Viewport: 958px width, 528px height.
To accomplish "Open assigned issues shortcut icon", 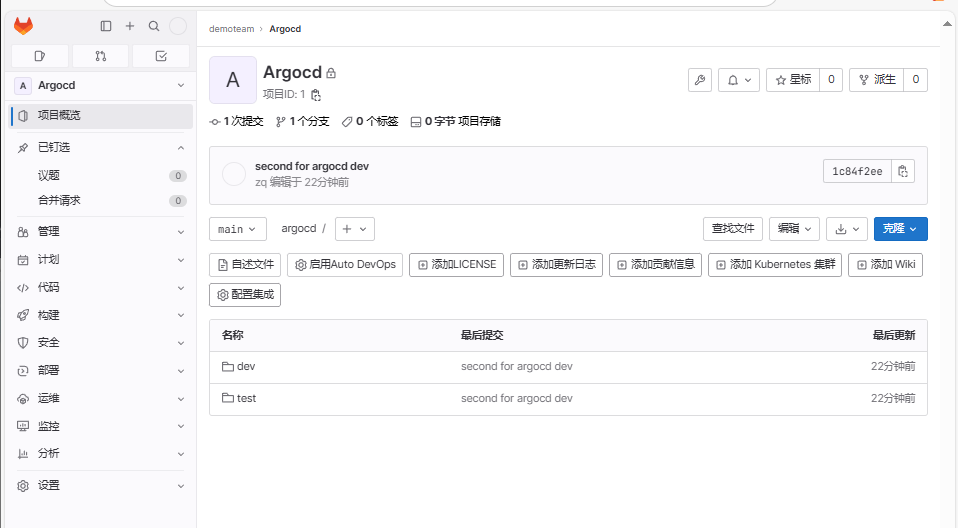I will [40, 56].
